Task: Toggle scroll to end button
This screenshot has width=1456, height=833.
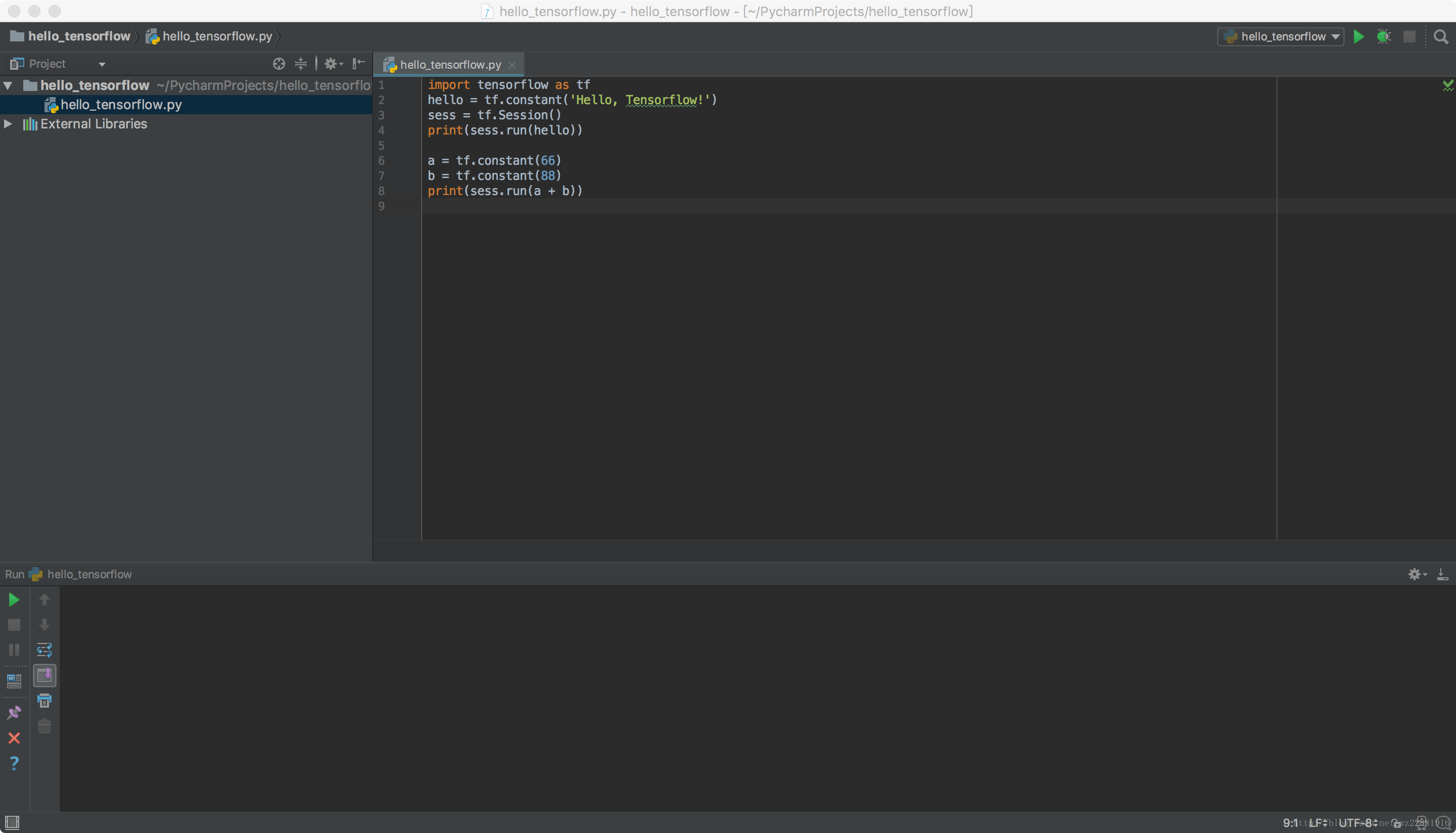Action: click(x=44, y=676)
